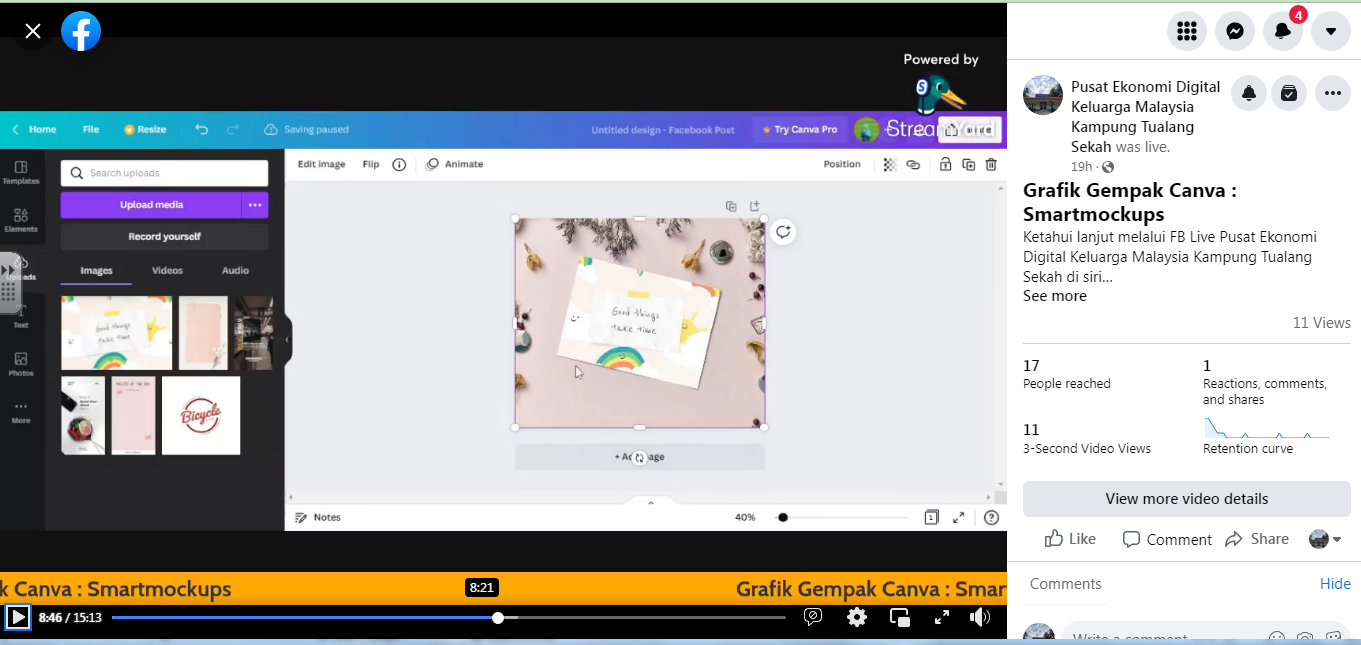Adjust the Canva zoom slider
The image size is (1361, 645).
(842, 517)
